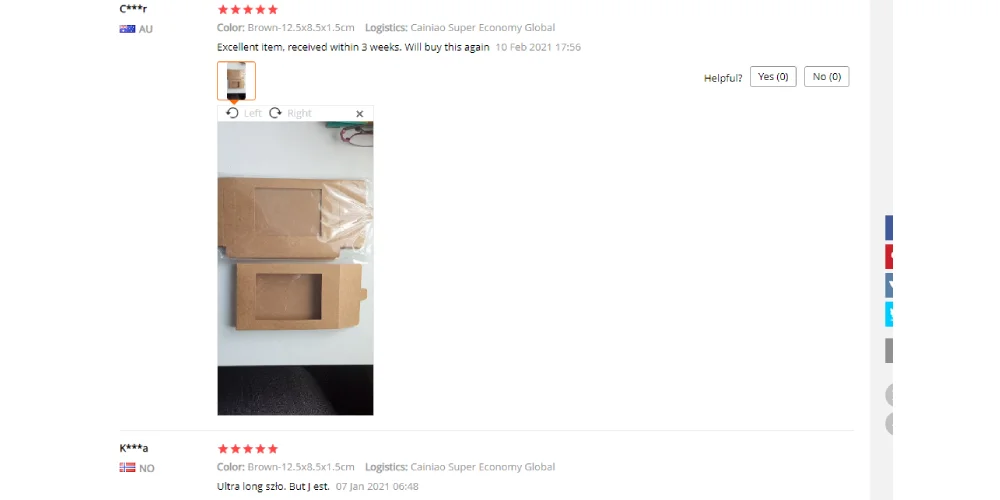Share via the cyan Twitter button
The image size is (1000, 500).
(x=889, y=314)
